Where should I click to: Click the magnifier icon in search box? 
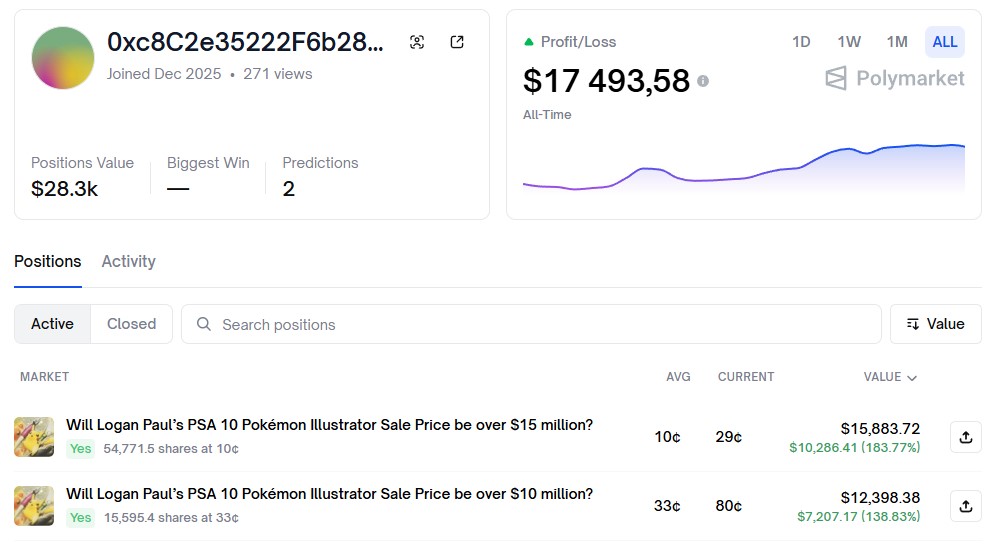204,324
